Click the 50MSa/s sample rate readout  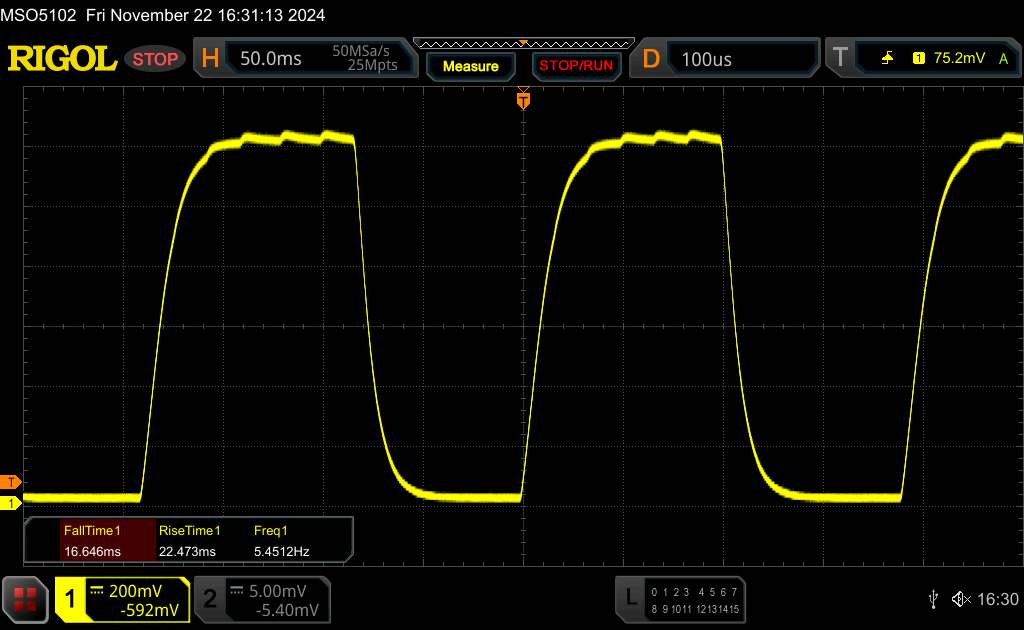[360, 51]
